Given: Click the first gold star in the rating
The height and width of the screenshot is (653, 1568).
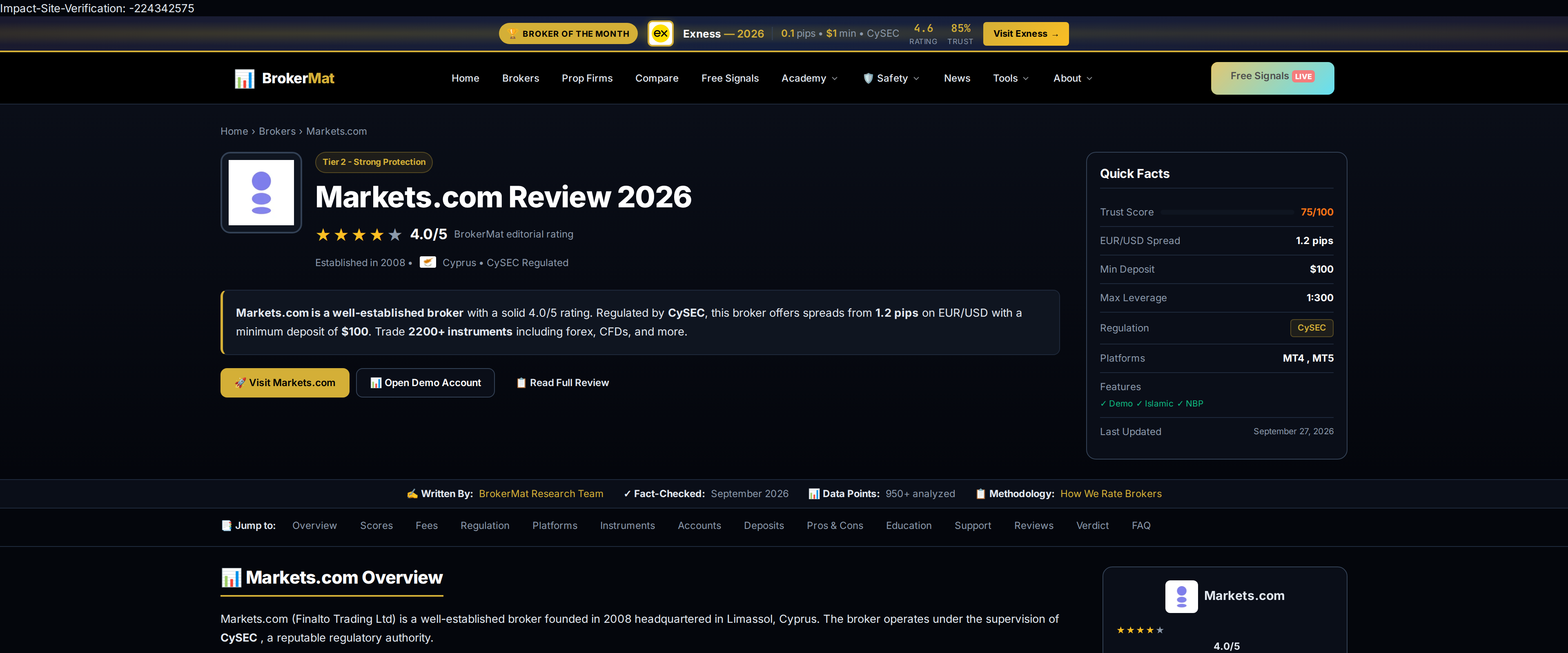Looking at the screenshot, I should pyautogui.click(x=323, y=234).
